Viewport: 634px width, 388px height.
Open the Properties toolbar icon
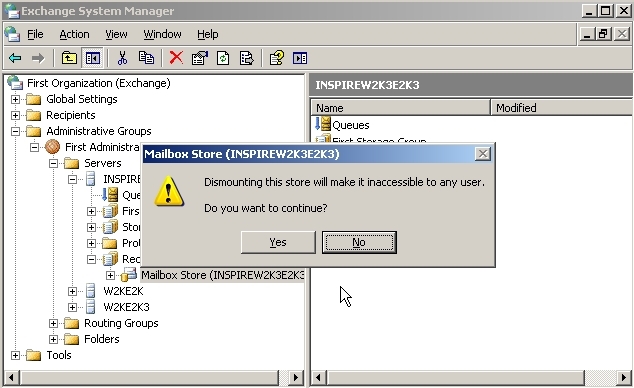coord(200,59)
